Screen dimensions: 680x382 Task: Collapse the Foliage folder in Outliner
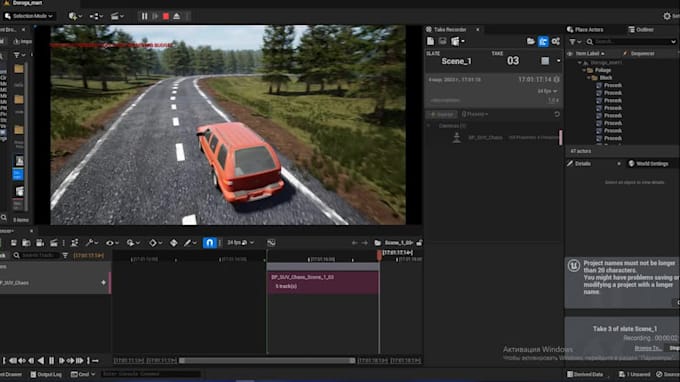point(584,70)
